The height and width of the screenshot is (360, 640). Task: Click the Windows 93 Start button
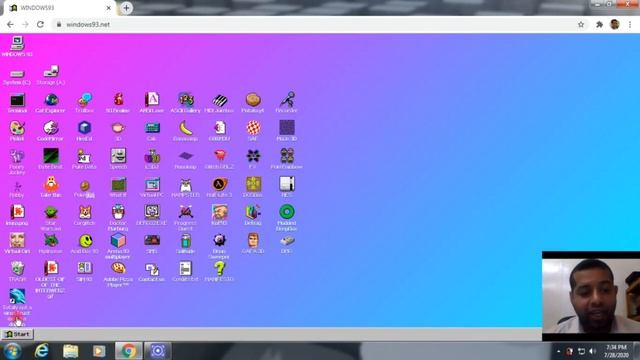tap(17, 334)
